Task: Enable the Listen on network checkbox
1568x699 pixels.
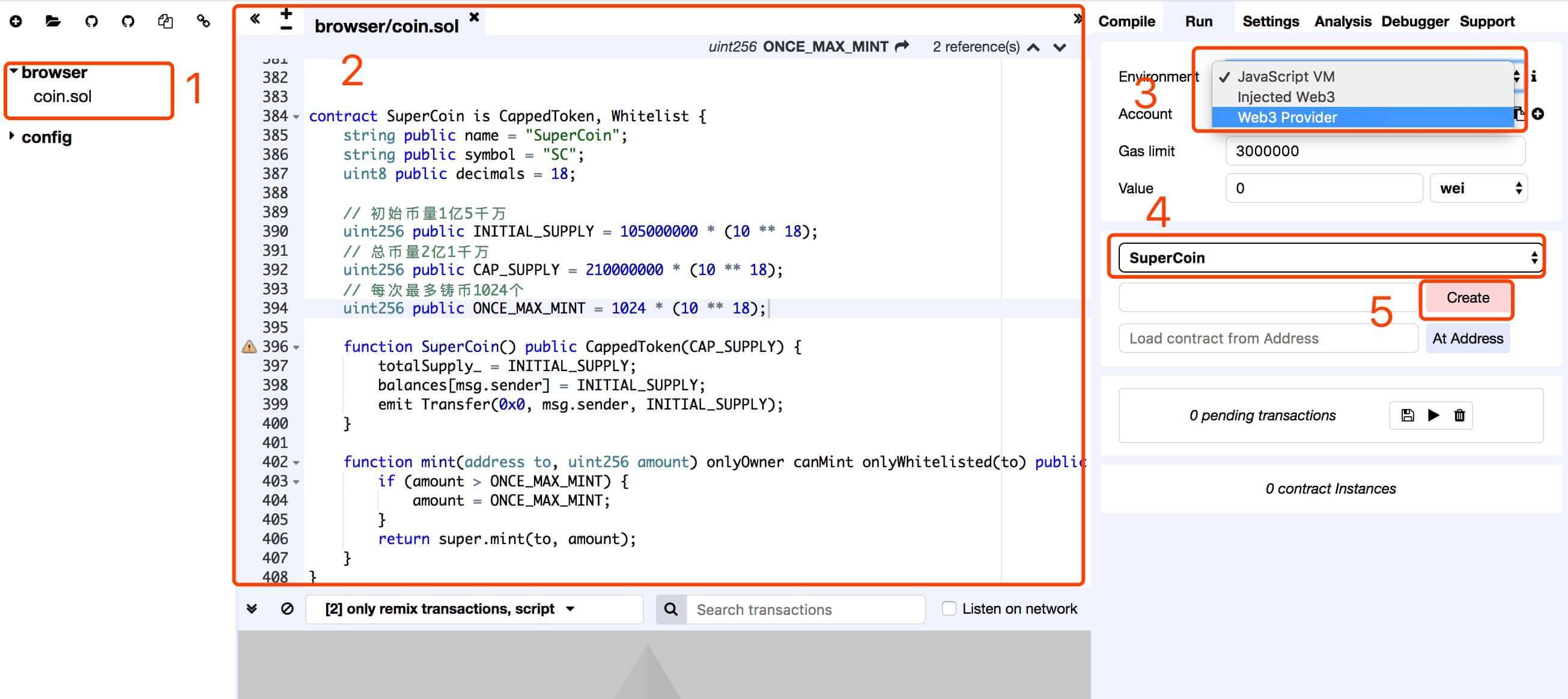Action: pos(949,609)
